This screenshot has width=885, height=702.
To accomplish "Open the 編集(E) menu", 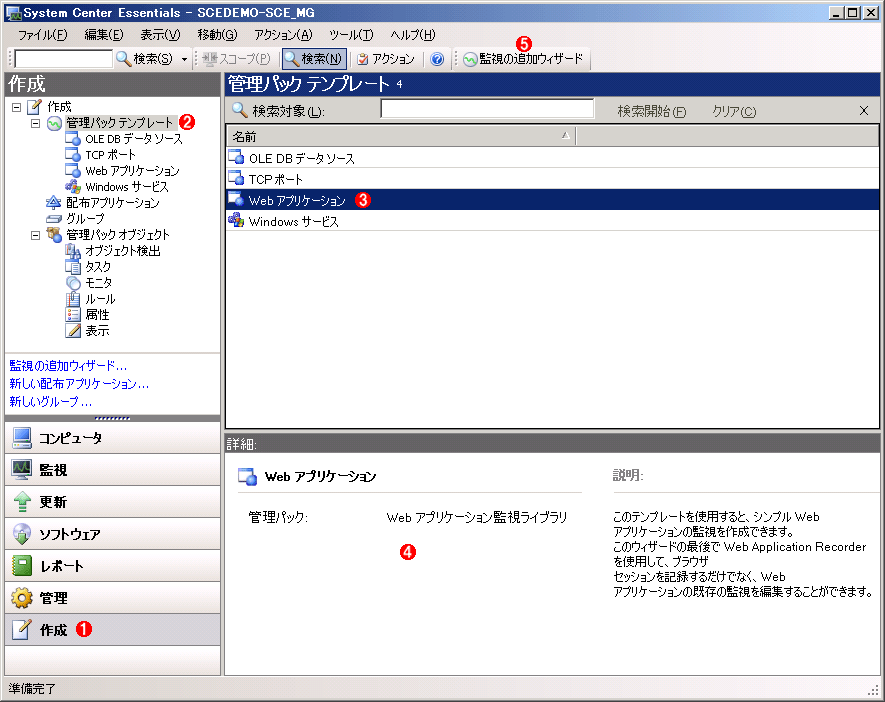I will (104, 35).
